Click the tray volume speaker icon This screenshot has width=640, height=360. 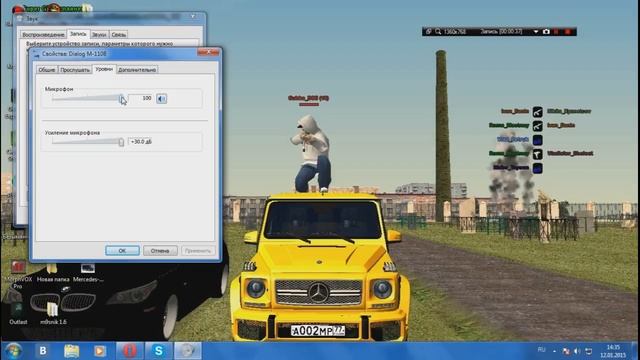577,351
